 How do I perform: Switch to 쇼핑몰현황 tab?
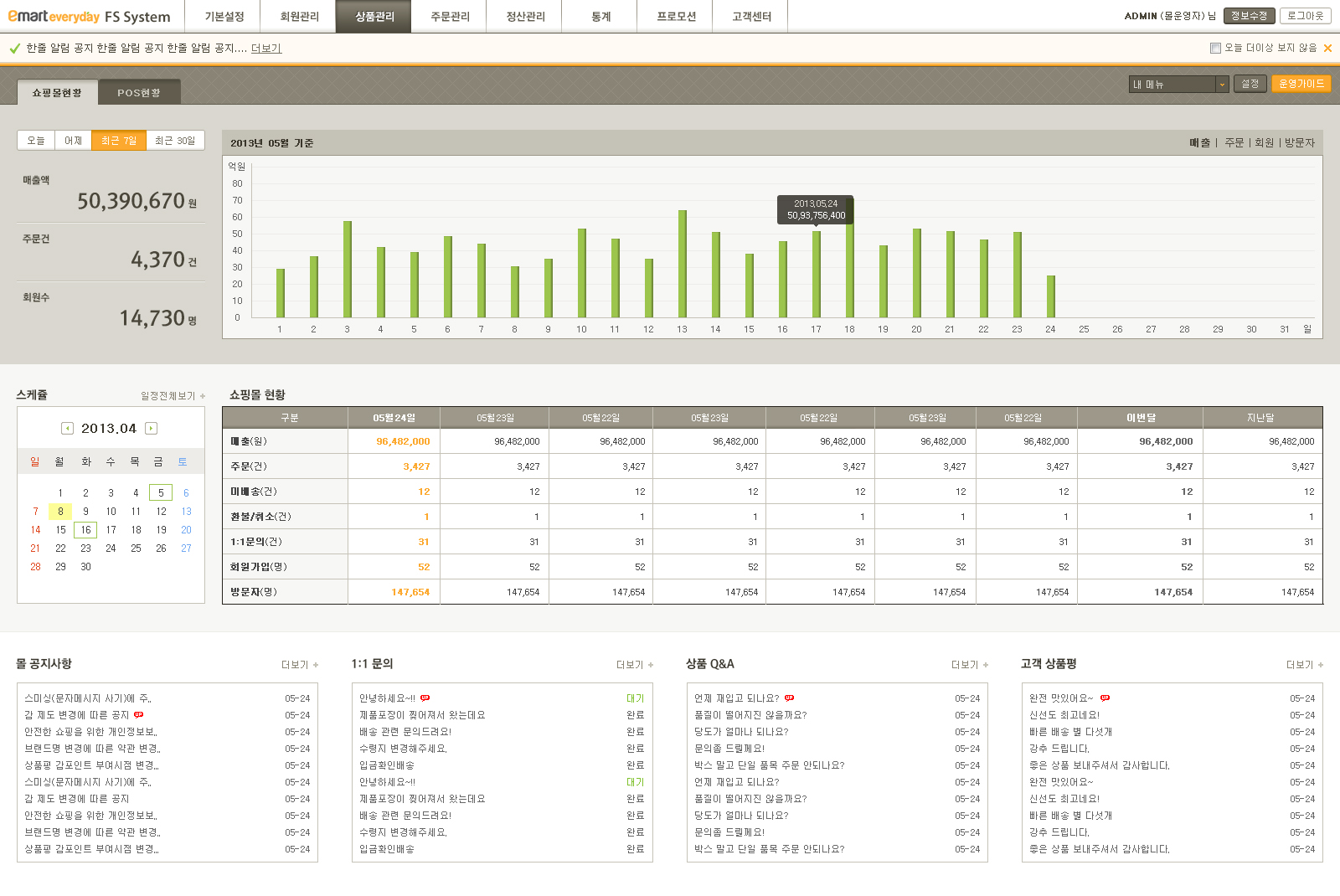[x=57, y=92]
